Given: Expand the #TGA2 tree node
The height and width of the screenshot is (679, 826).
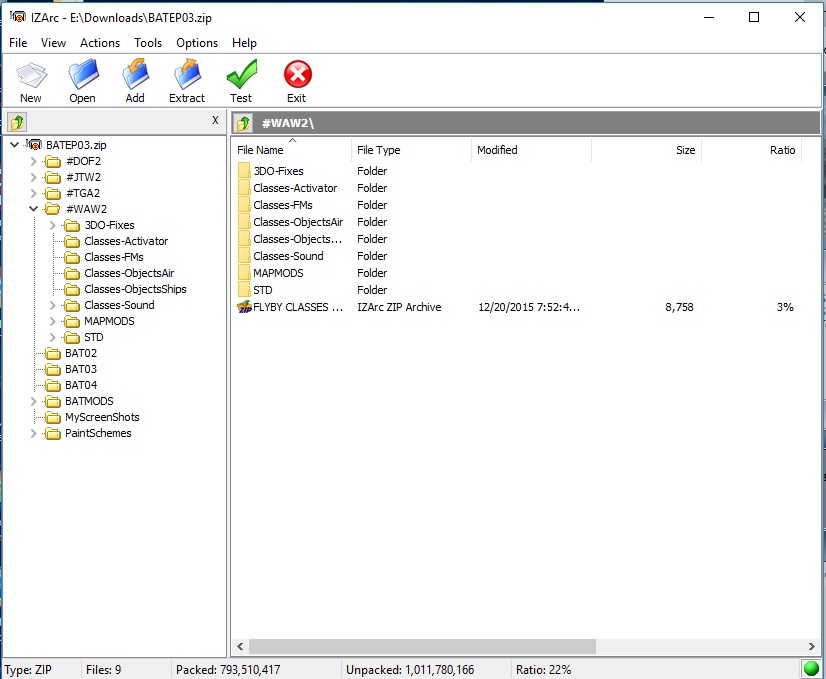Looking at the screenshot, I should point(34,193).
